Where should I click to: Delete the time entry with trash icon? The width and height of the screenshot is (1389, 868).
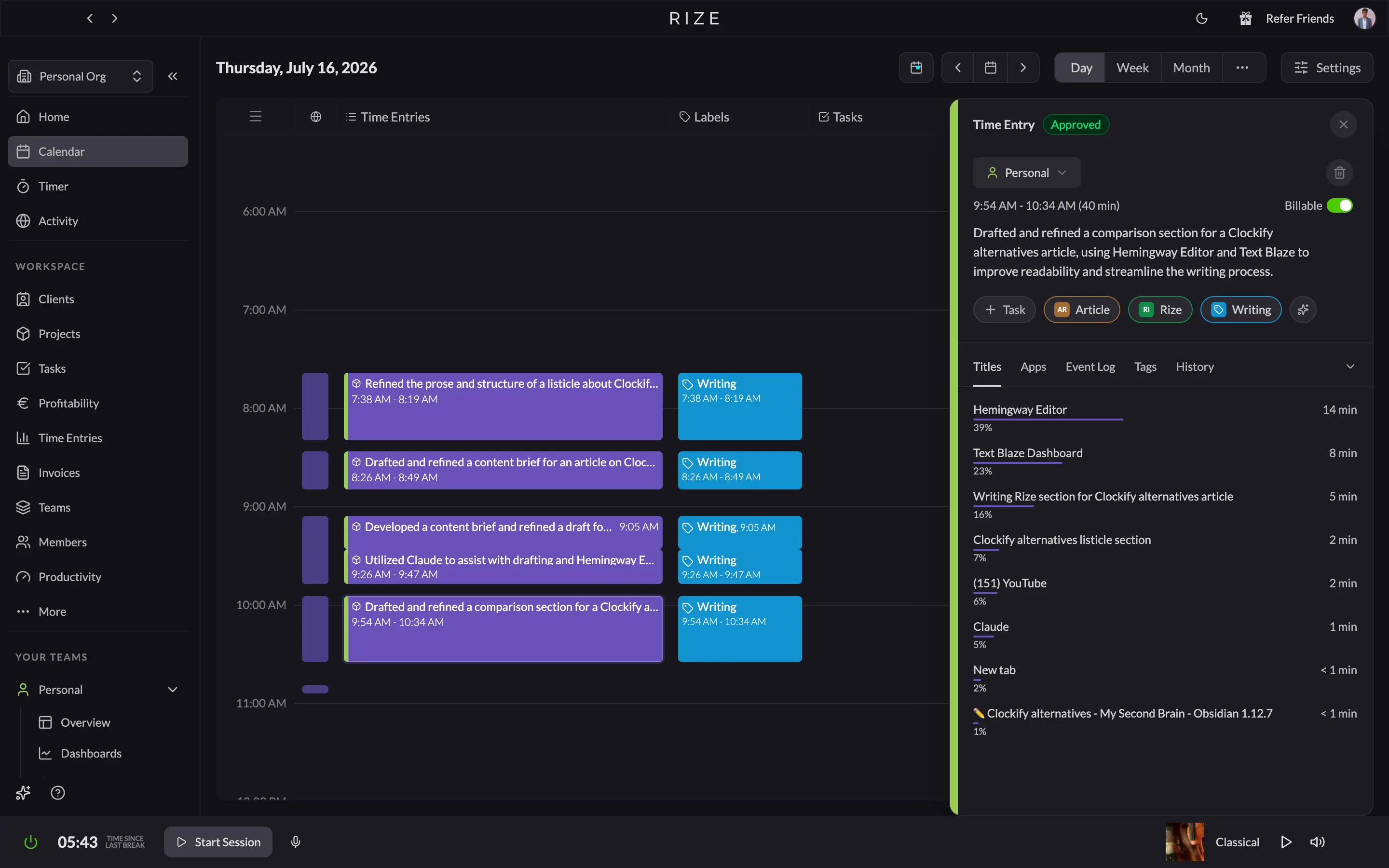(1340, 173)
